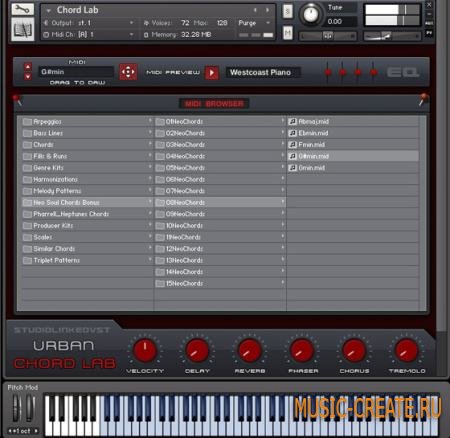
Task: Adjust the Chorus knob
Action: click(354, 350)
